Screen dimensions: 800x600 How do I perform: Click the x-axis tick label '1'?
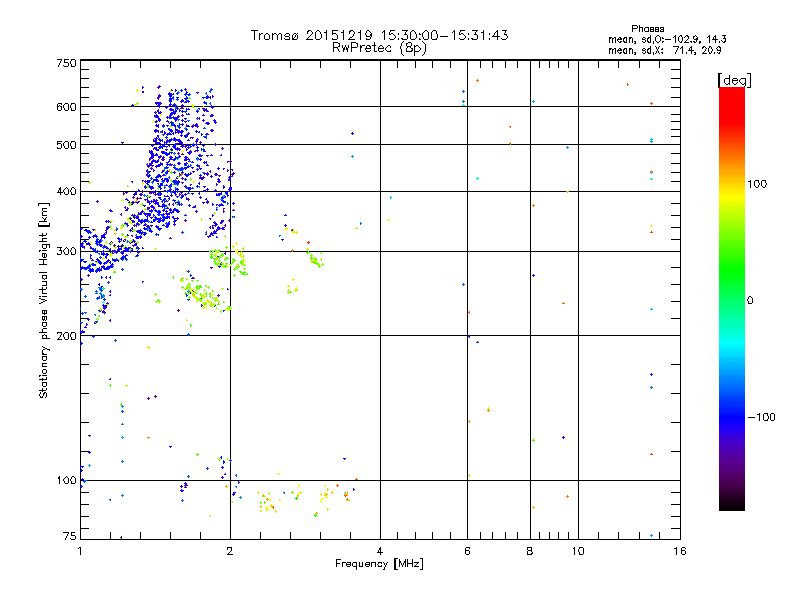(80, 551)
